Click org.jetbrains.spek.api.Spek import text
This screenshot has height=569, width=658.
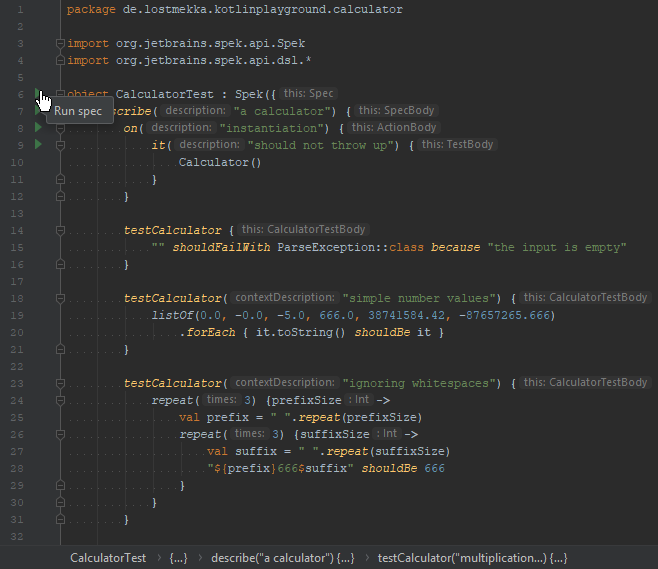[x=211, y=43]
